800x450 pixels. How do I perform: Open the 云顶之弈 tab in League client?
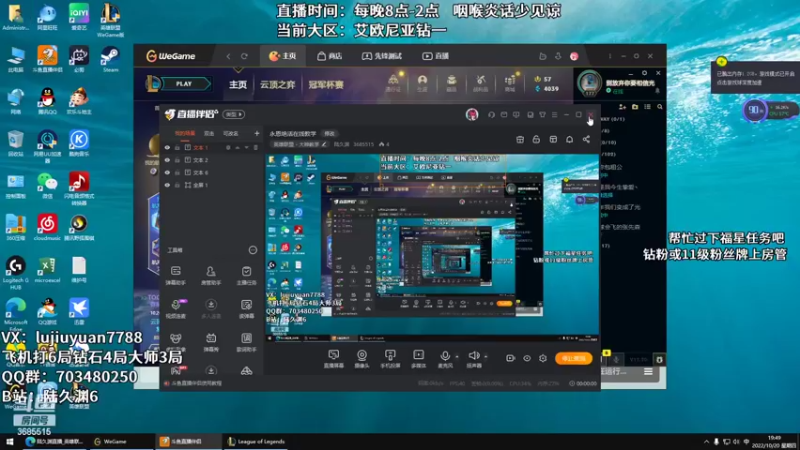pos(278,85)
